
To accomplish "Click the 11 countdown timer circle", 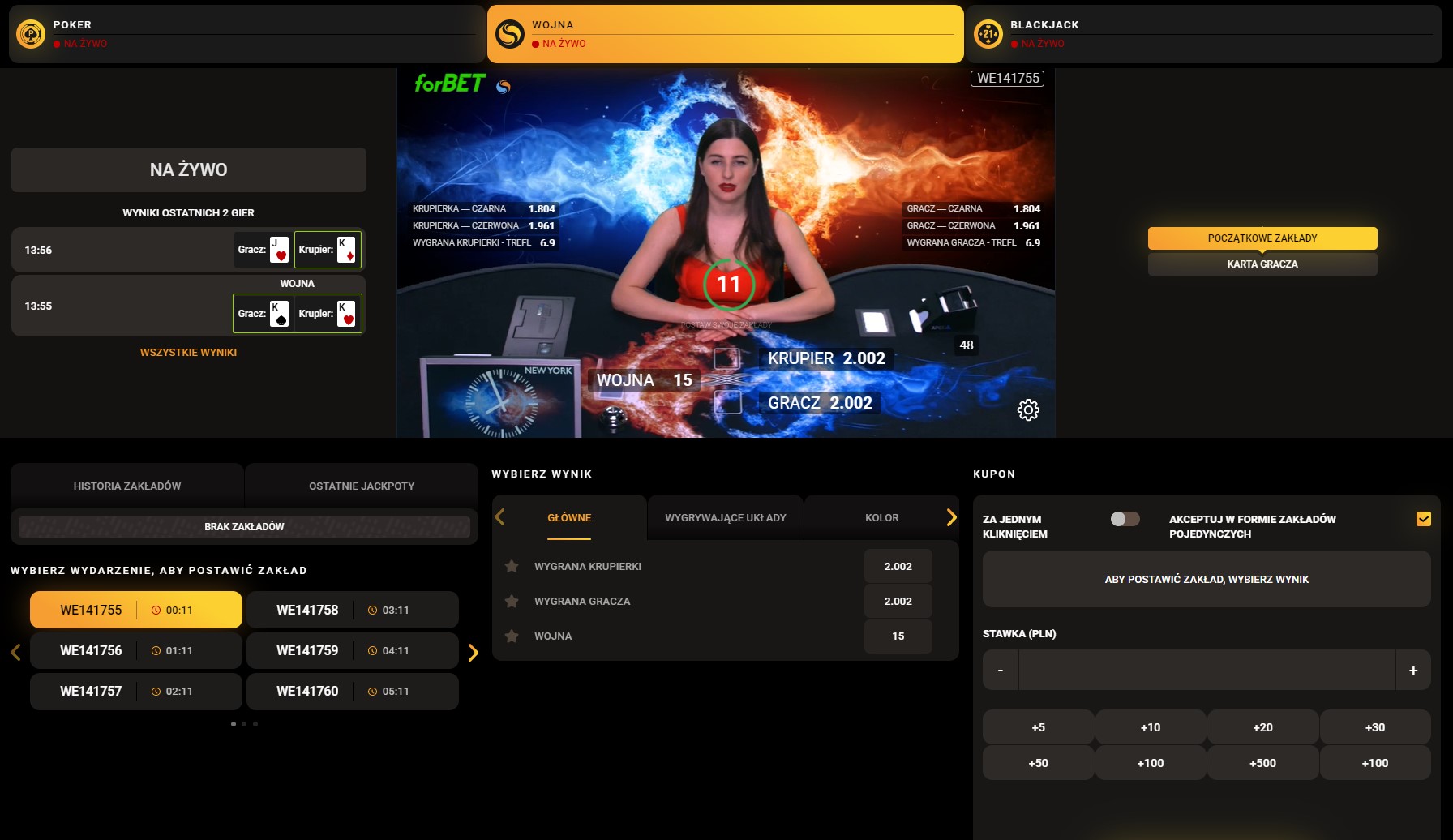I will click(729, 285).
